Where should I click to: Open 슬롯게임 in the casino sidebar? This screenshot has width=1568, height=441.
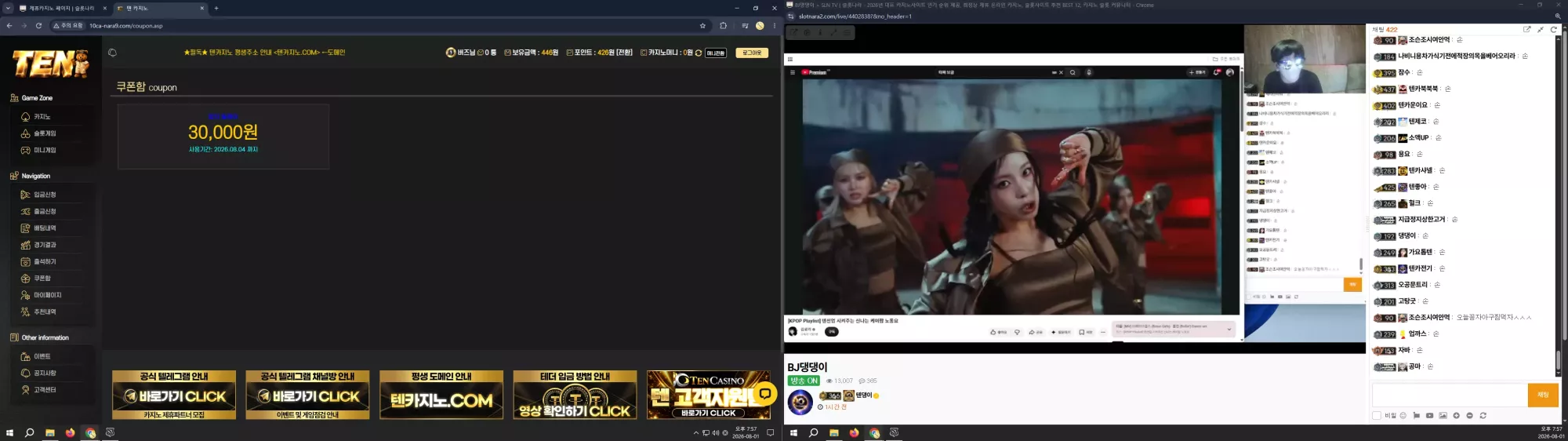[x=45, y=133]
